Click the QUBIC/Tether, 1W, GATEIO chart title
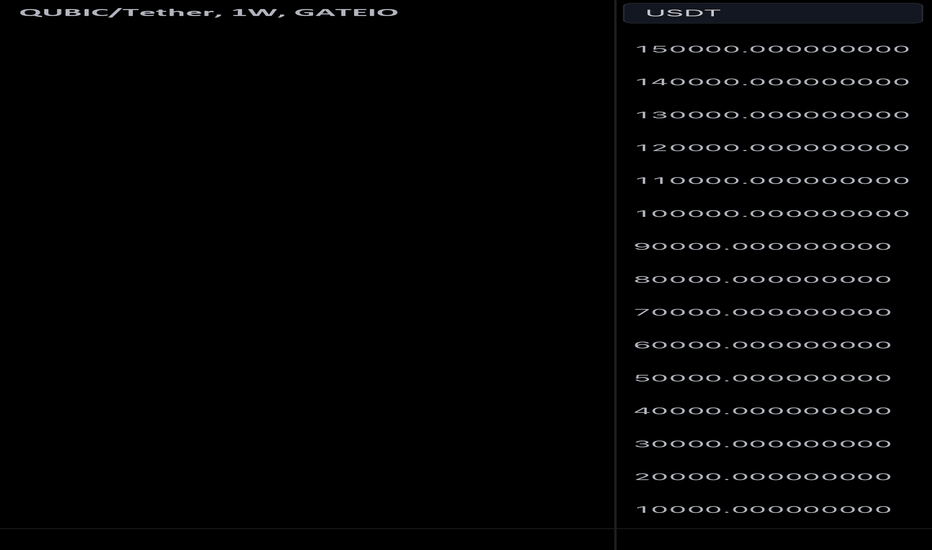932x550 pixels. point(209,12)
